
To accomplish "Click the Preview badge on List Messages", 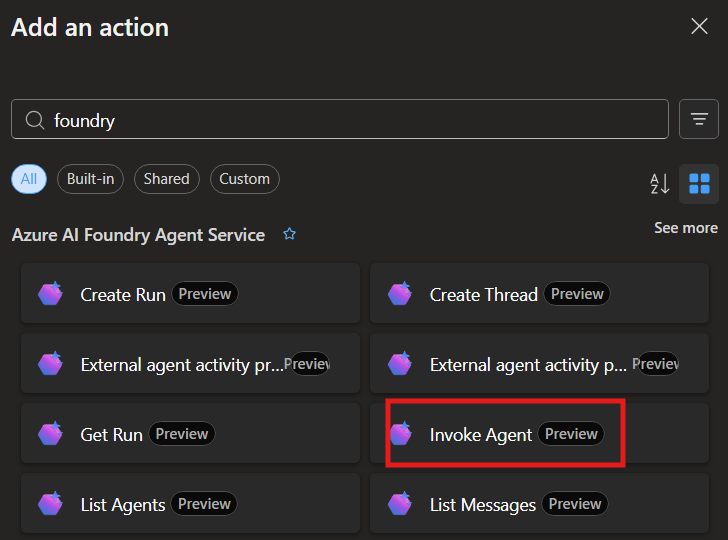I will pyautogui.click(x=575, y=503).
